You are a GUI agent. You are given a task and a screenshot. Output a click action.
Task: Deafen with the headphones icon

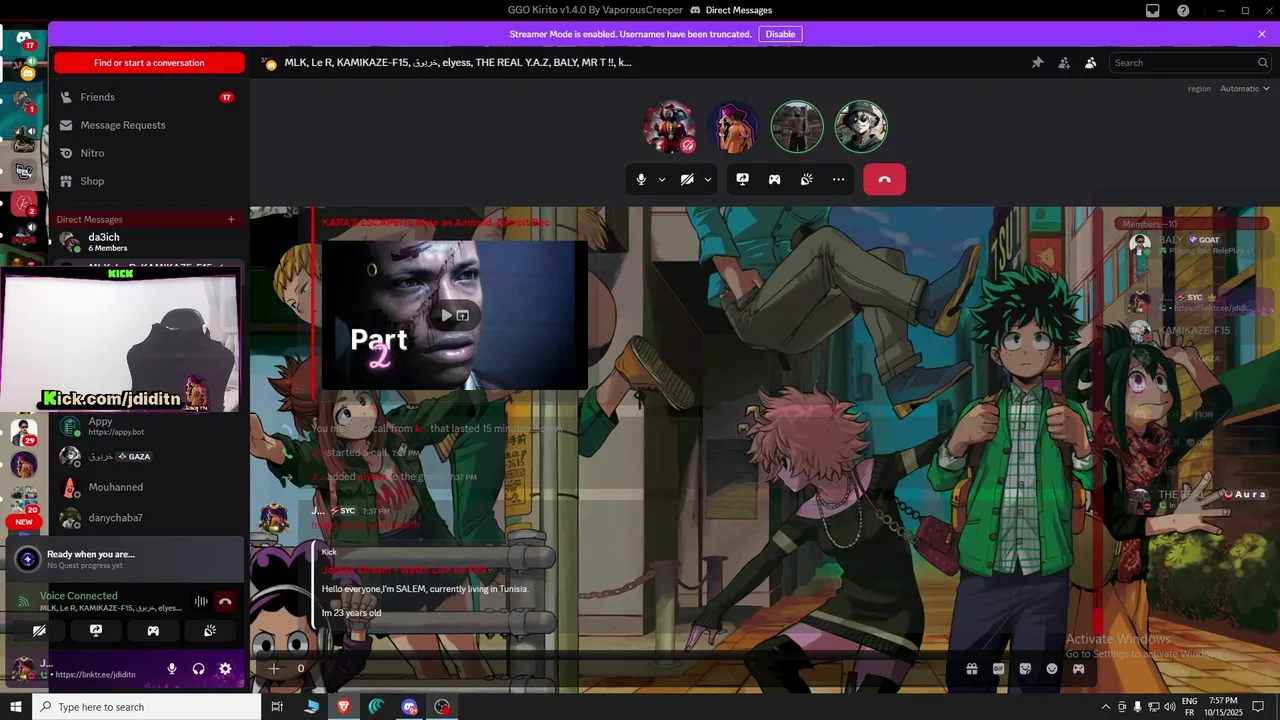coord(198,669)
